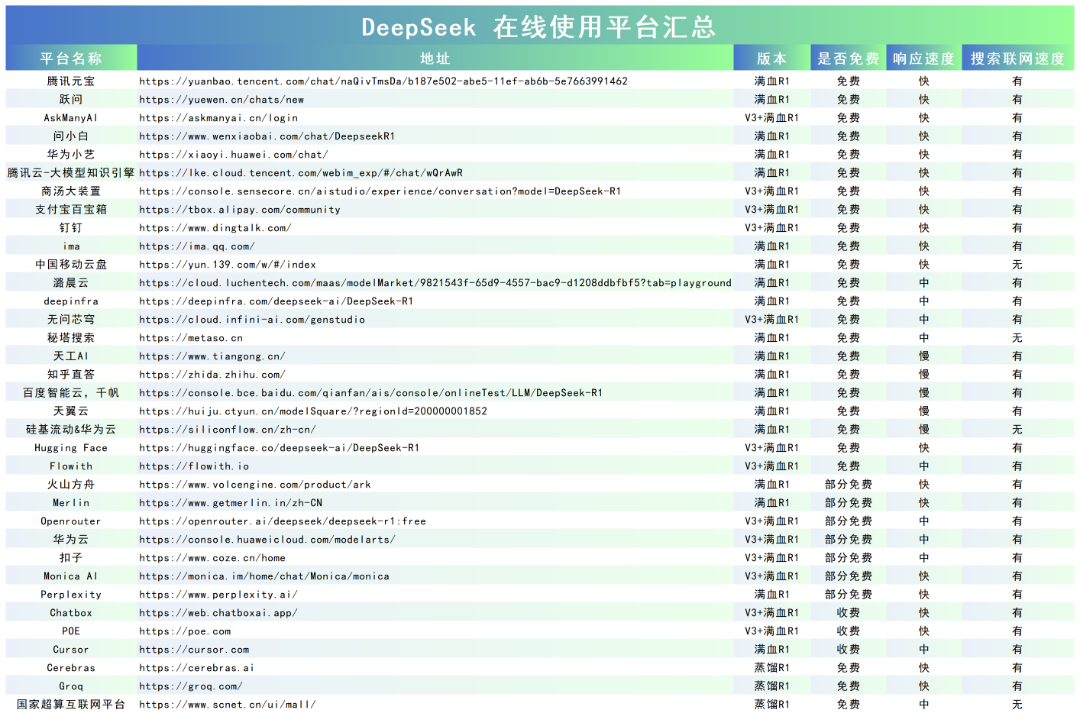Select the Cerebras platform name cell
This screenshot has height=715, width=1080.
point(71,668)
